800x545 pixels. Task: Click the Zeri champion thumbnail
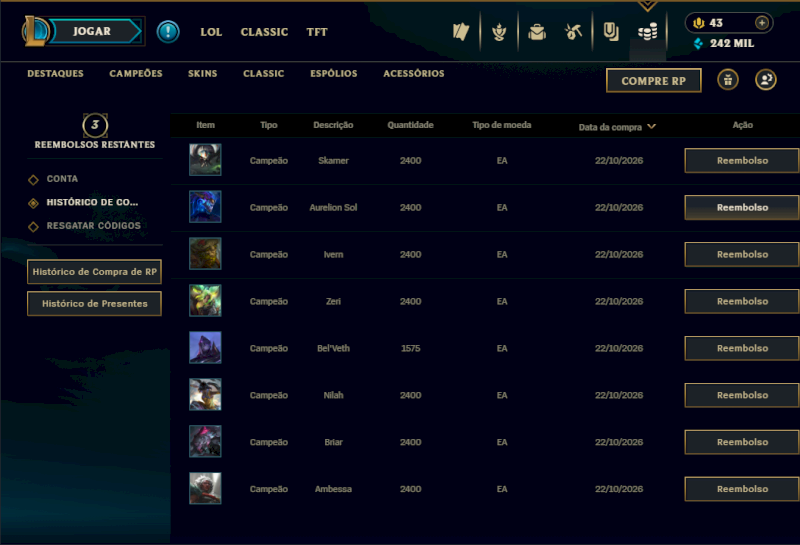coord(205,301)
